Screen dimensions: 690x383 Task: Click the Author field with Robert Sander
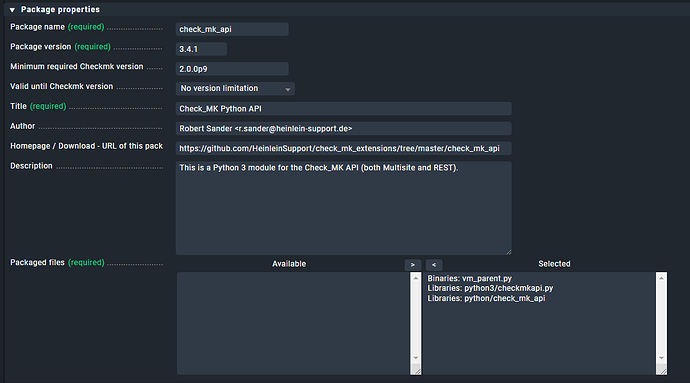tap(343, 128)
